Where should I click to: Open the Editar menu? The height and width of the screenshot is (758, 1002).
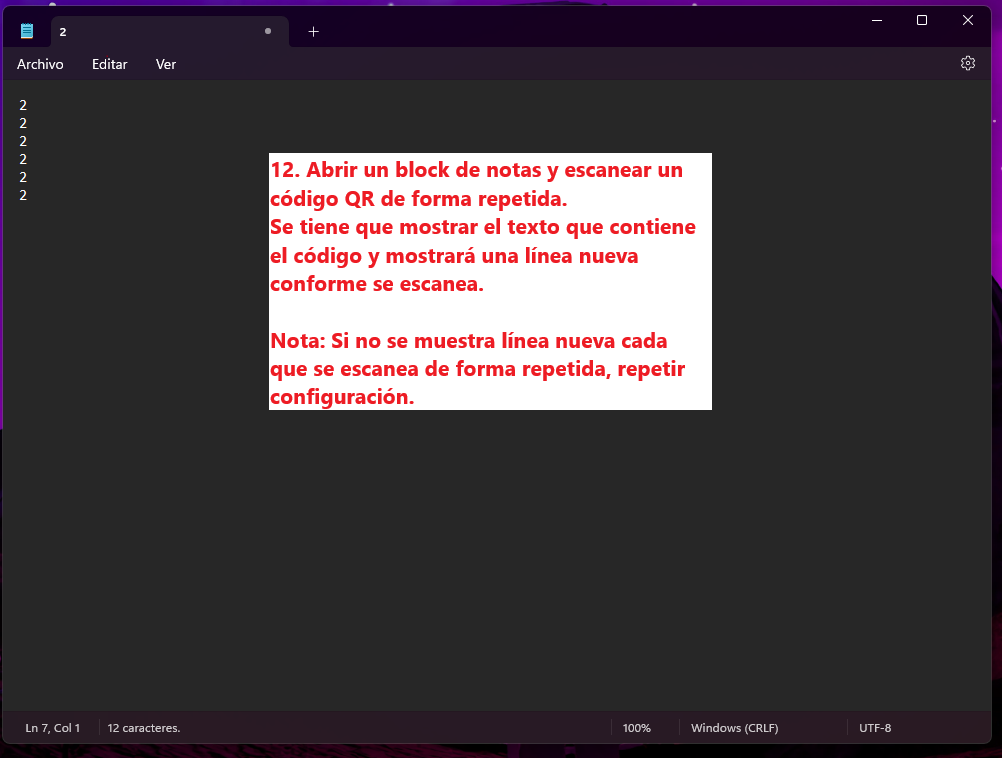pos(110,64)
